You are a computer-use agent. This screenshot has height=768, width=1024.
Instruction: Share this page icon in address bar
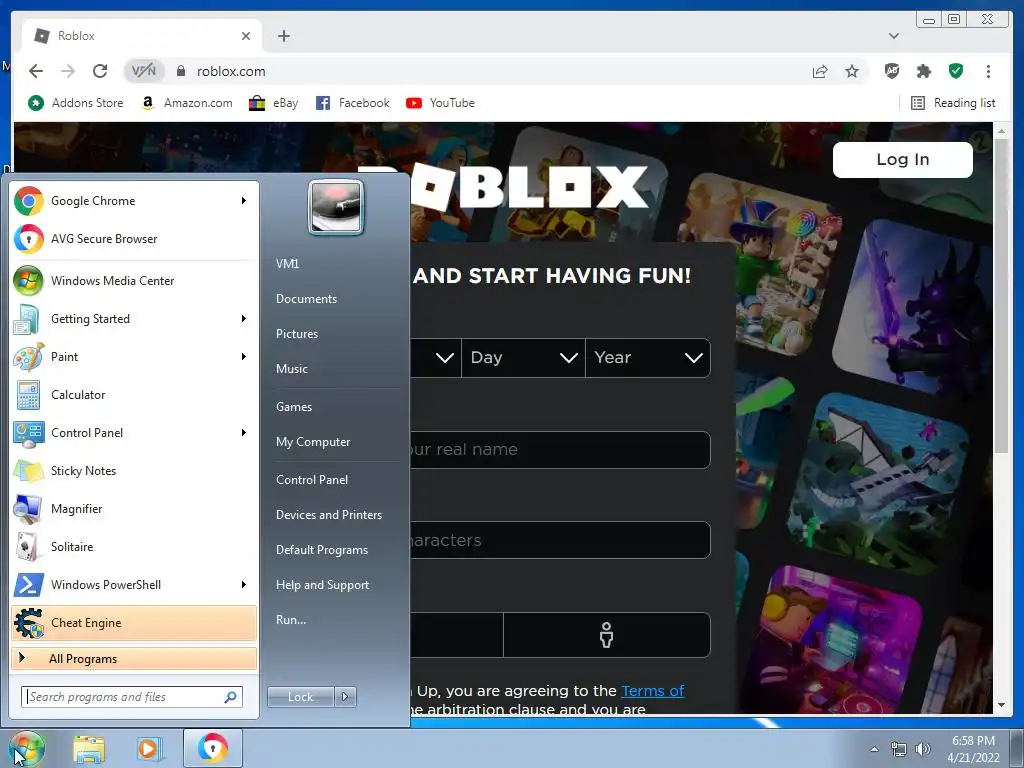click(820, 71)
